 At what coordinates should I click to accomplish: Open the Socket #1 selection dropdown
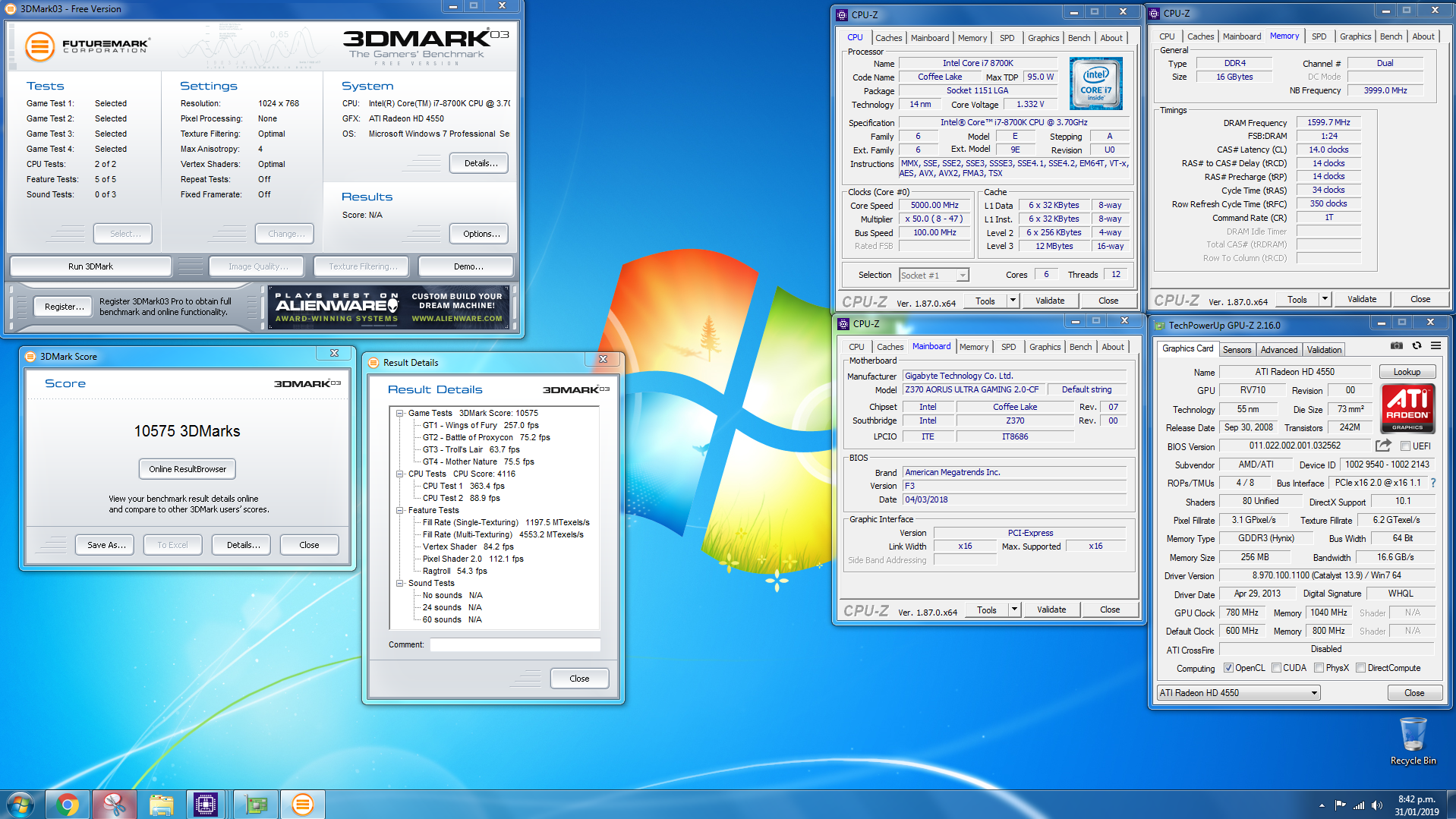[934, 276]
